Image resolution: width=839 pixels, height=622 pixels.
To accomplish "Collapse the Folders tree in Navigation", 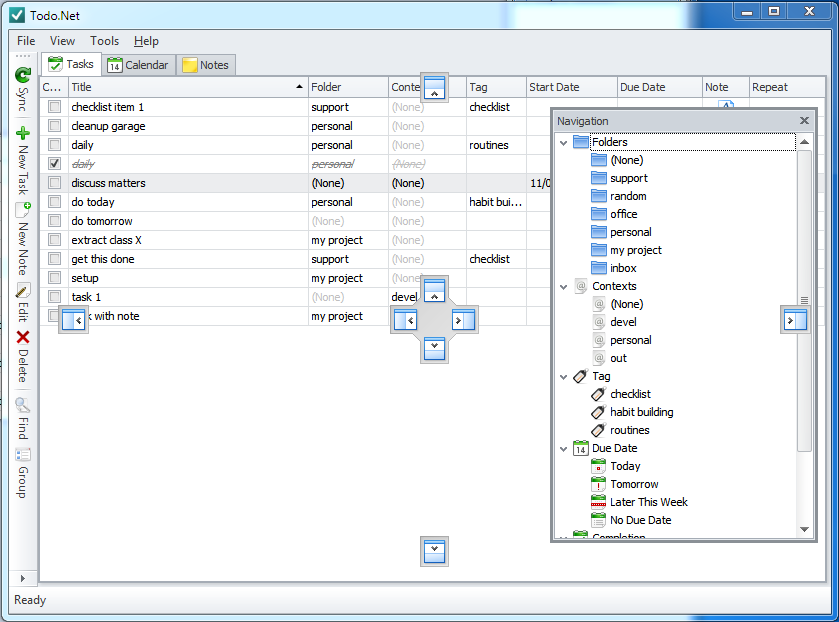I will pyautogui.click(x=563, y=142).
